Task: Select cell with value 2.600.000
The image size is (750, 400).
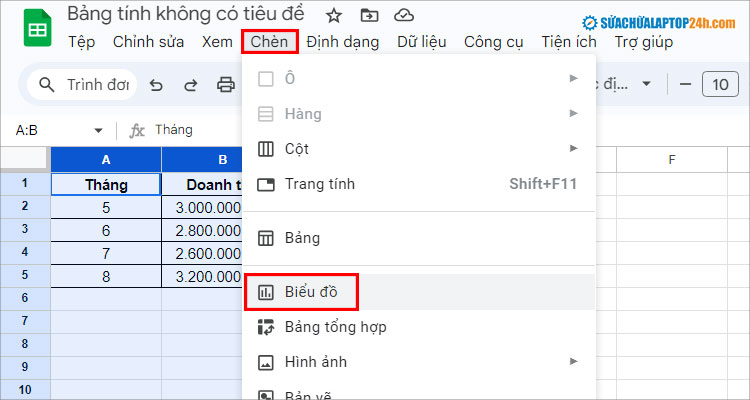Action: pyautogui.click(x=202, y=254)
